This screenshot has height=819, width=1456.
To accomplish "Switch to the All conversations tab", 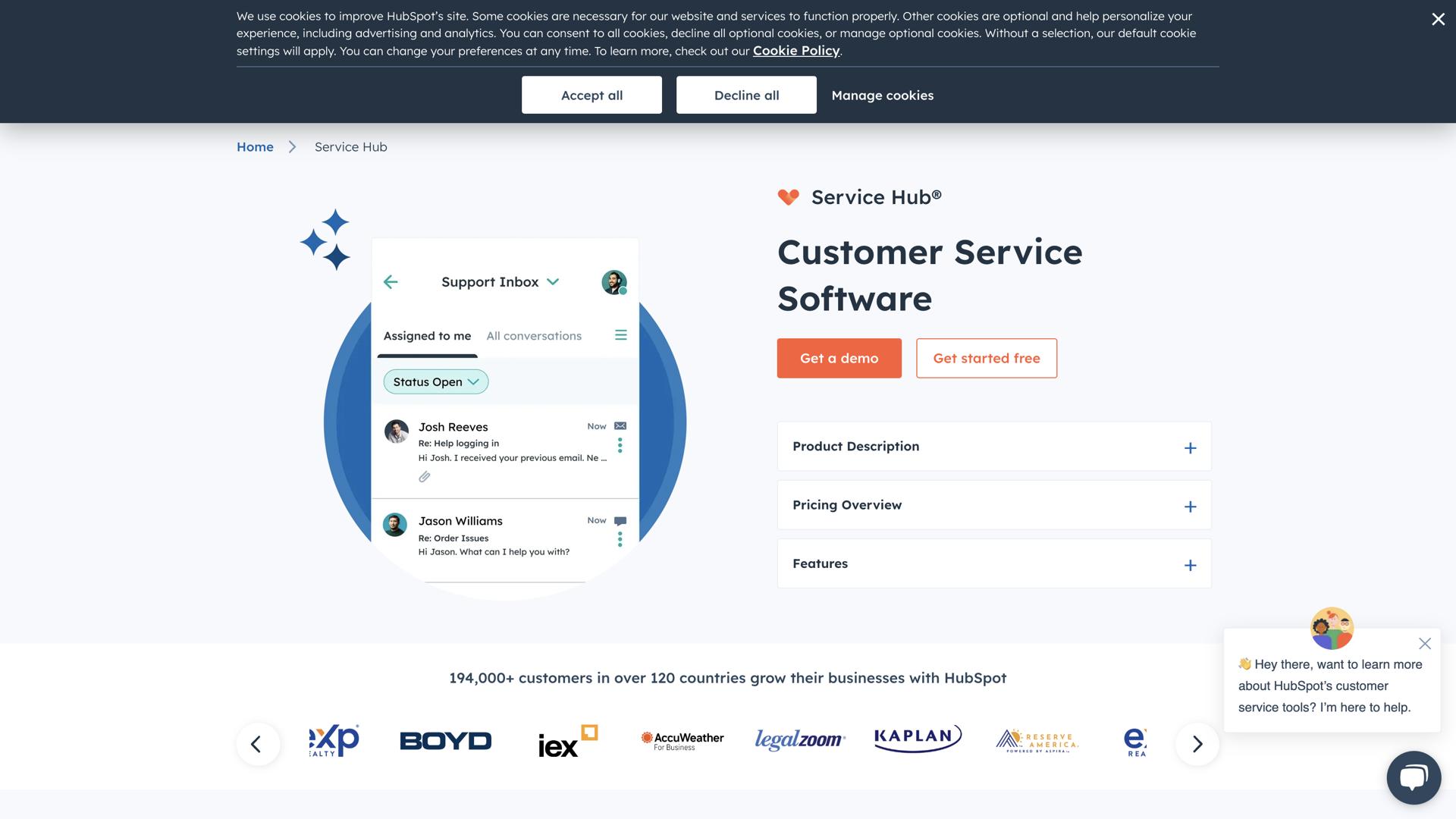I will click(533, 335).
